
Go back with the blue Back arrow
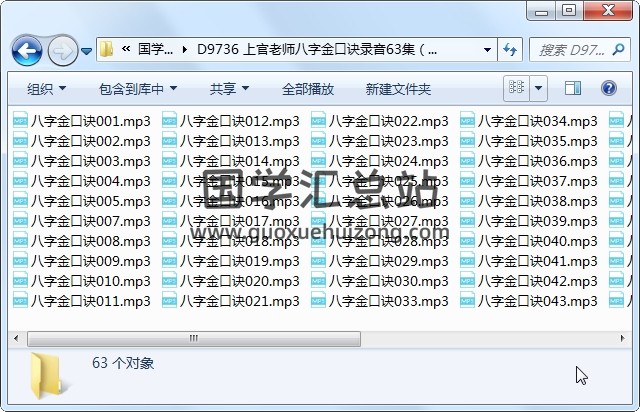click(27, 51)
